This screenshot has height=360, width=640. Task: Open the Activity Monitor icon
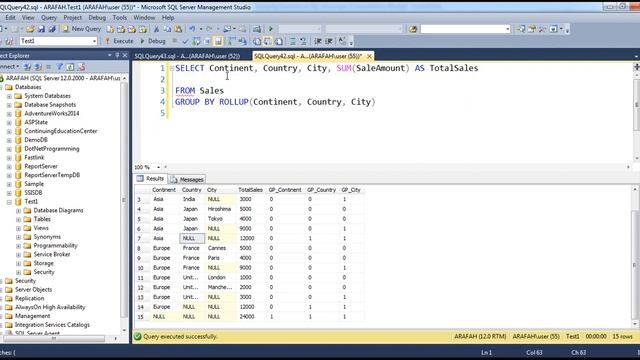[x=256, y=29]
